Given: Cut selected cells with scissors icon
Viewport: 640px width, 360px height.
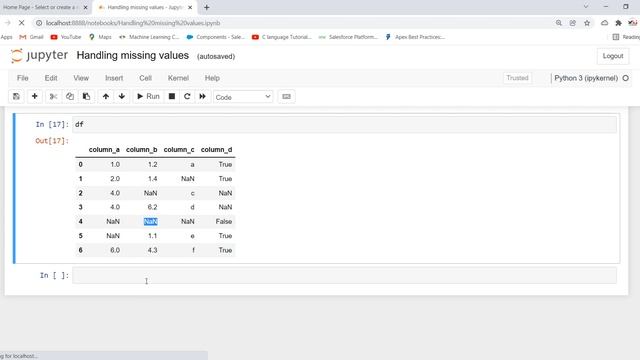Looking at the screenshot, I should (53, 97).
